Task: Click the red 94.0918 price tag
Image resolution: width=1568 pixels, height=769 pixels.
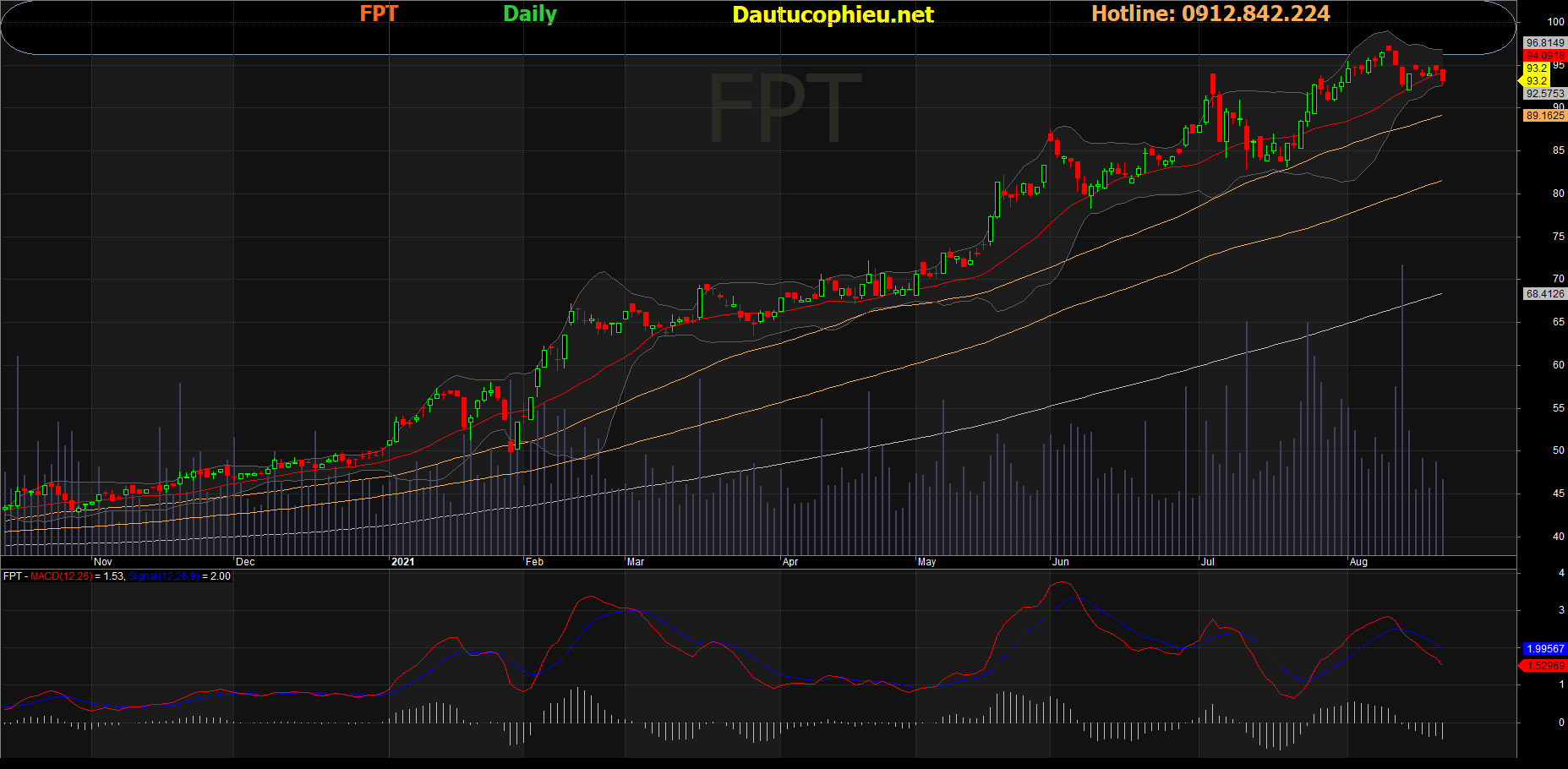Action: (1544, 56)
